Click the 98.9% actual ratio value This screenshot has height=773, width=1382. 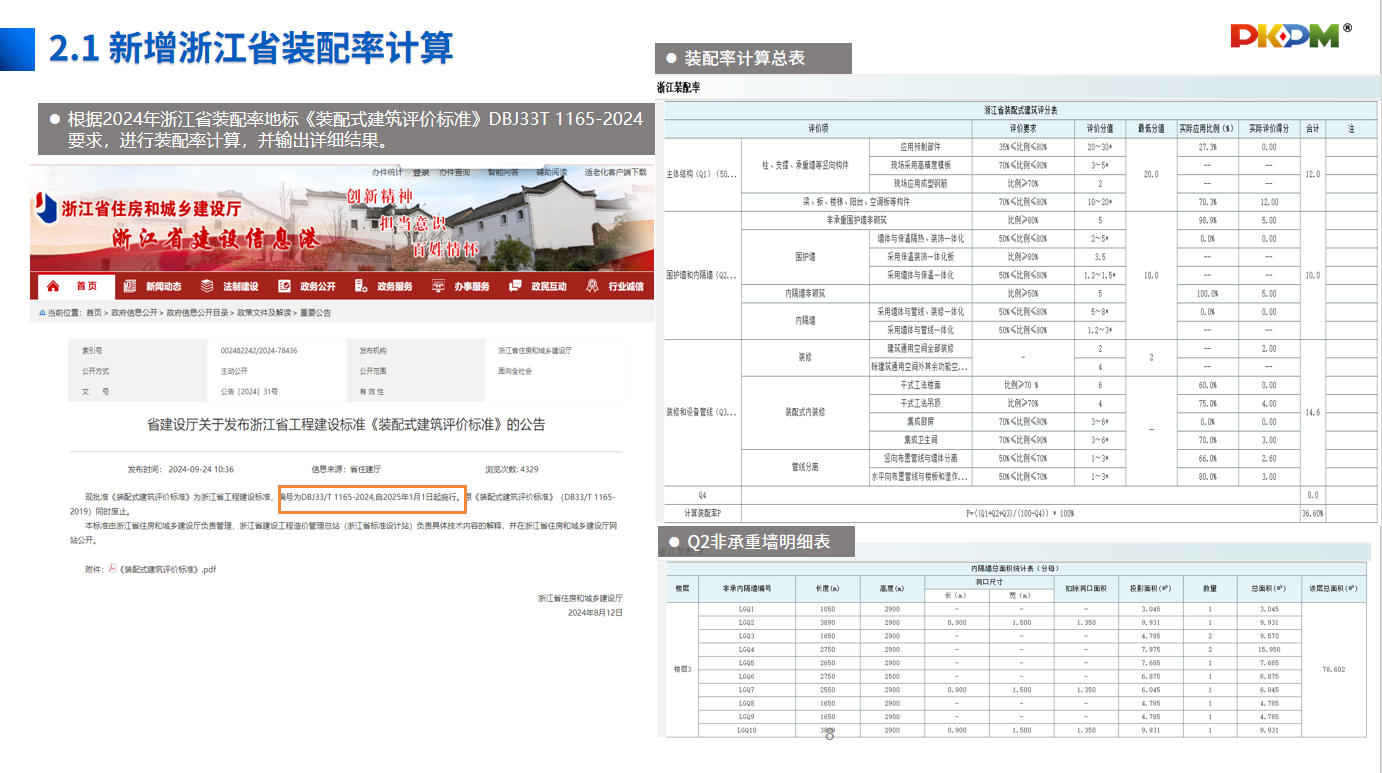1207,220
